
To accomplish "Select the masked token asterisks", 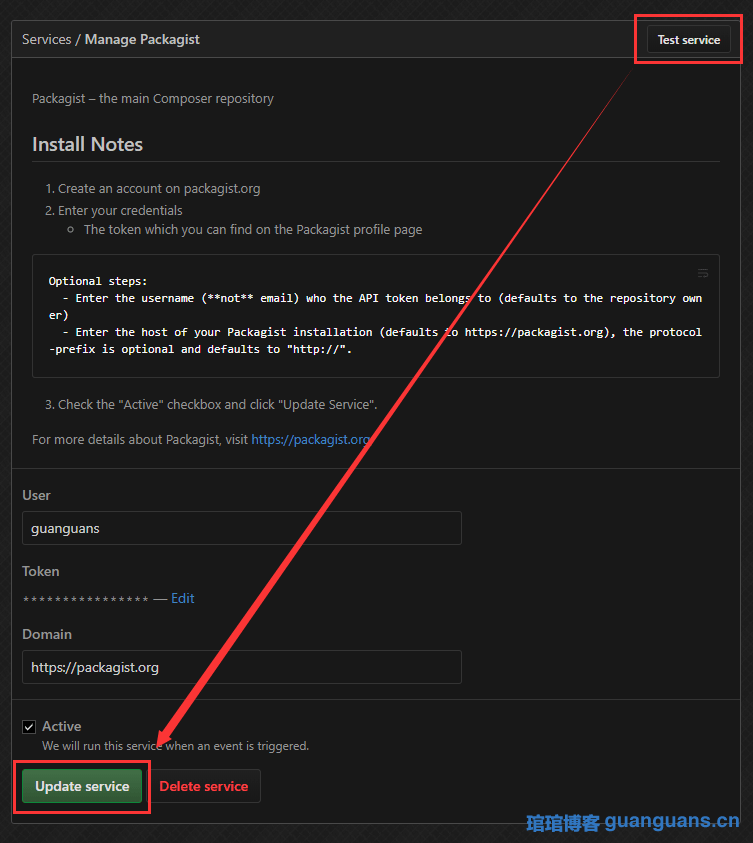I will pos(85,599).
